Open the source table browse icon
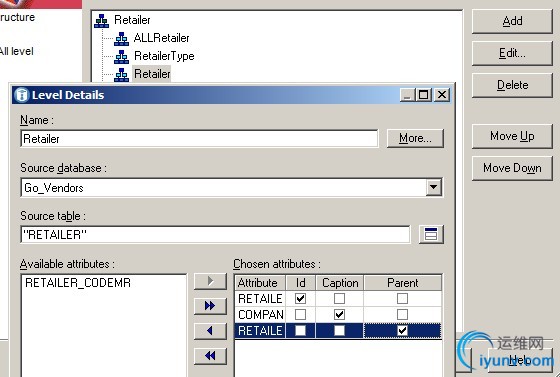 pos(431,234)
